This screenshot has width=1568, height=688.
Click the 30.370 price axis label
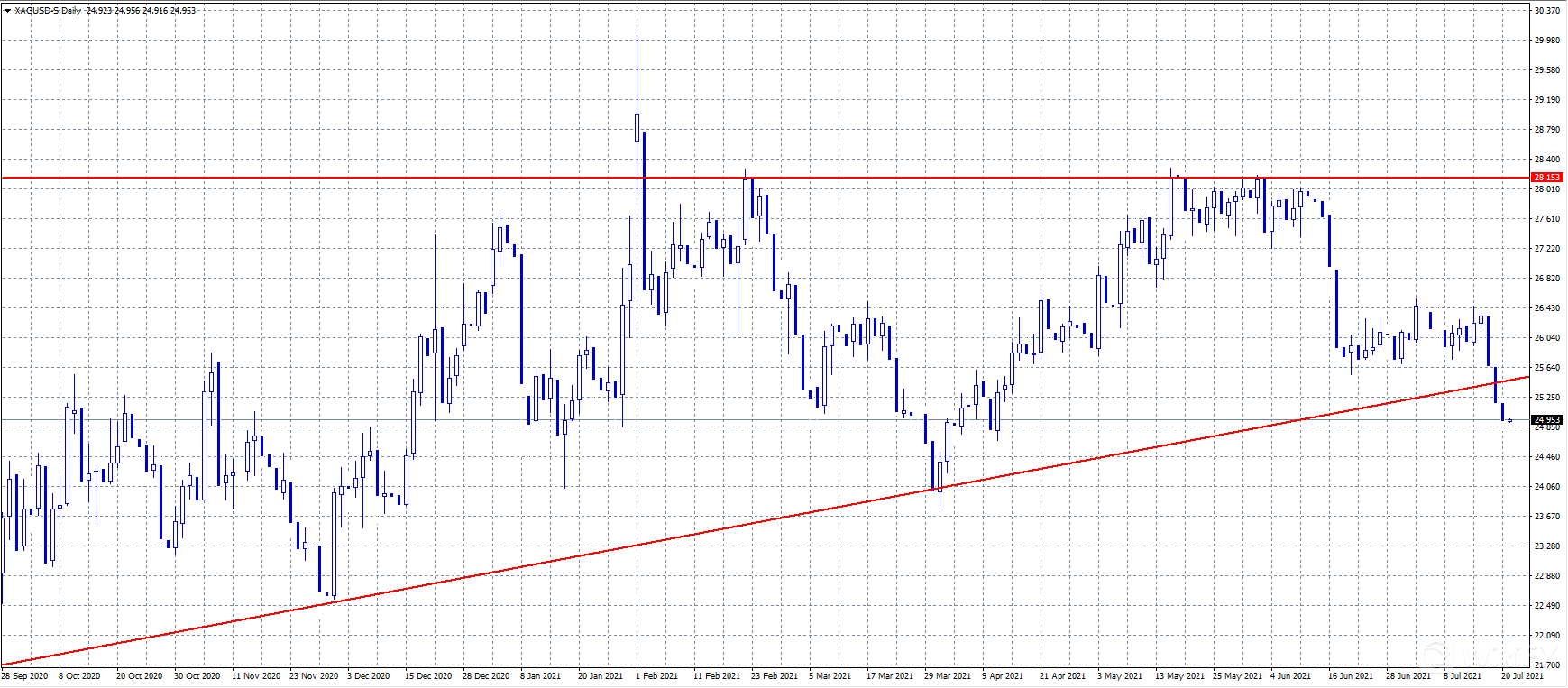pyautogui.click(x=1547, y=11)
